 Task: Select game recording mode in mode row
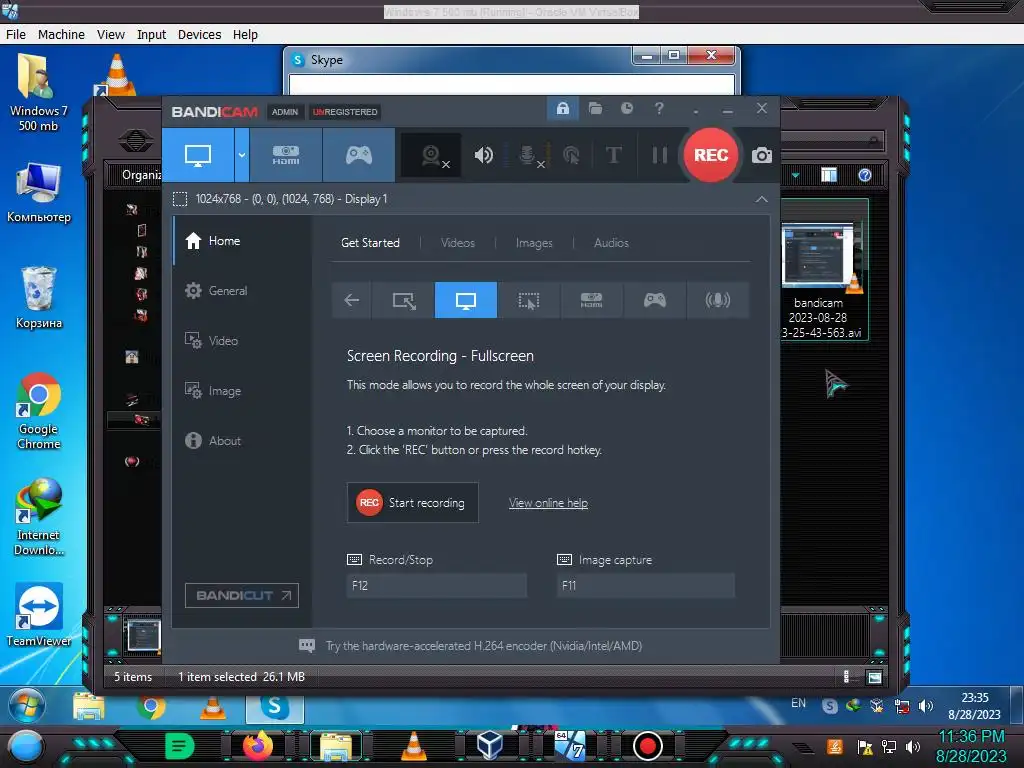point(654,300)
